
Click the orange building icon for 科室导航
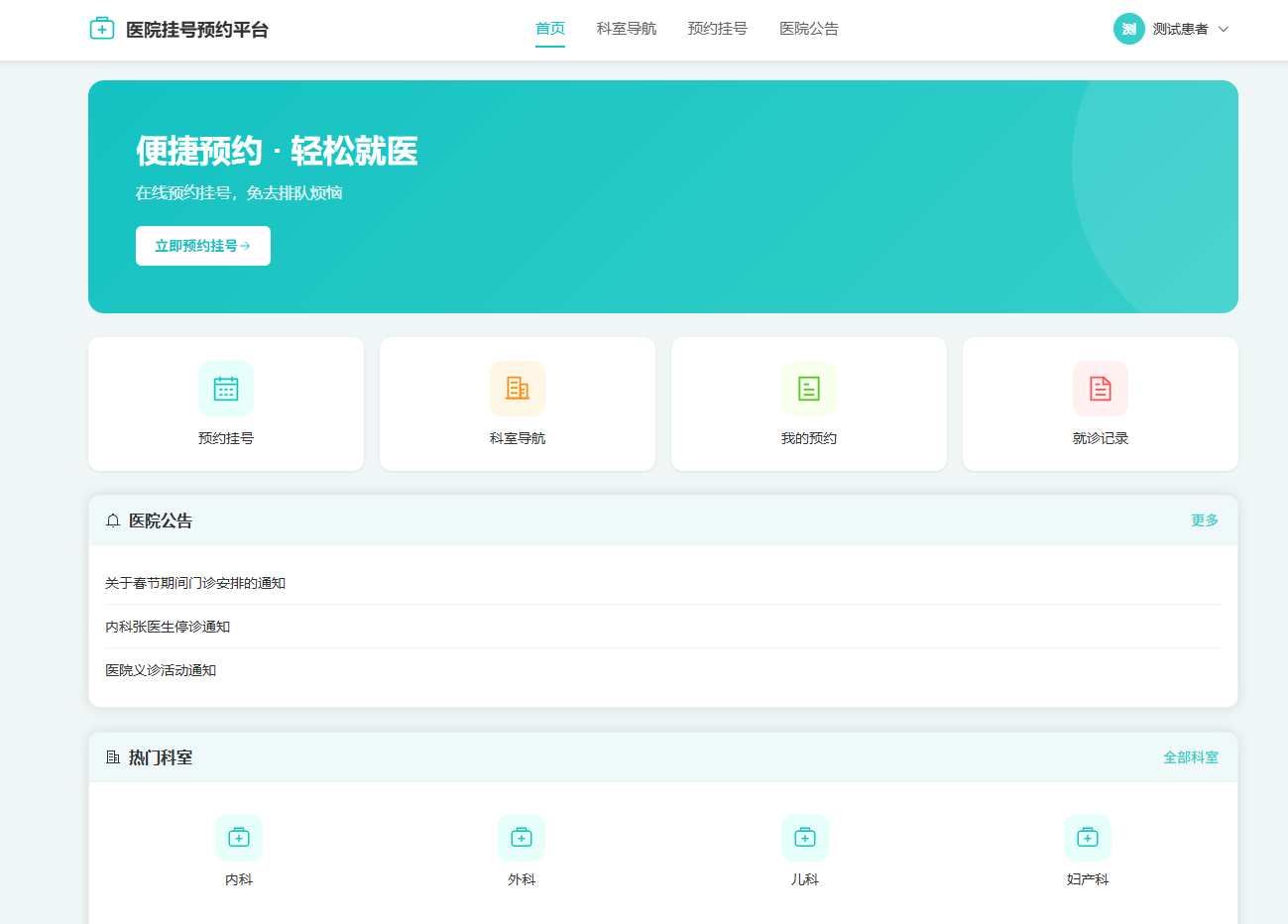518,389
